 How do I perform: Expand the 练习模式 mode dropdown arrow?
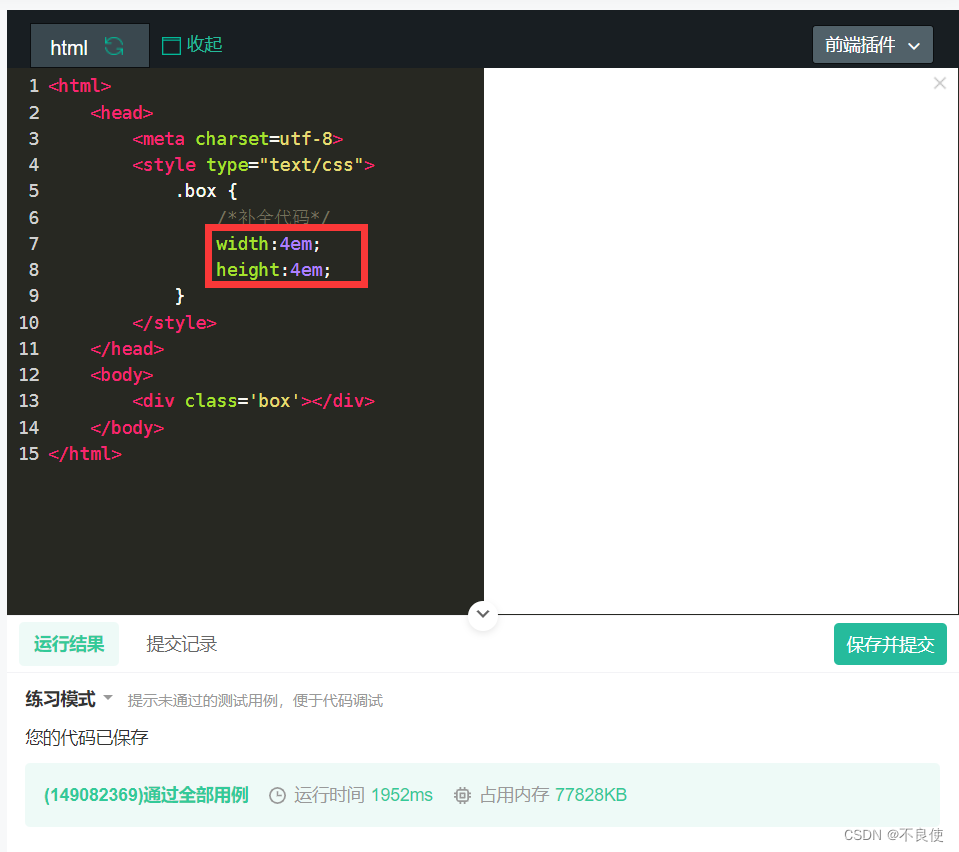point(108,697)
